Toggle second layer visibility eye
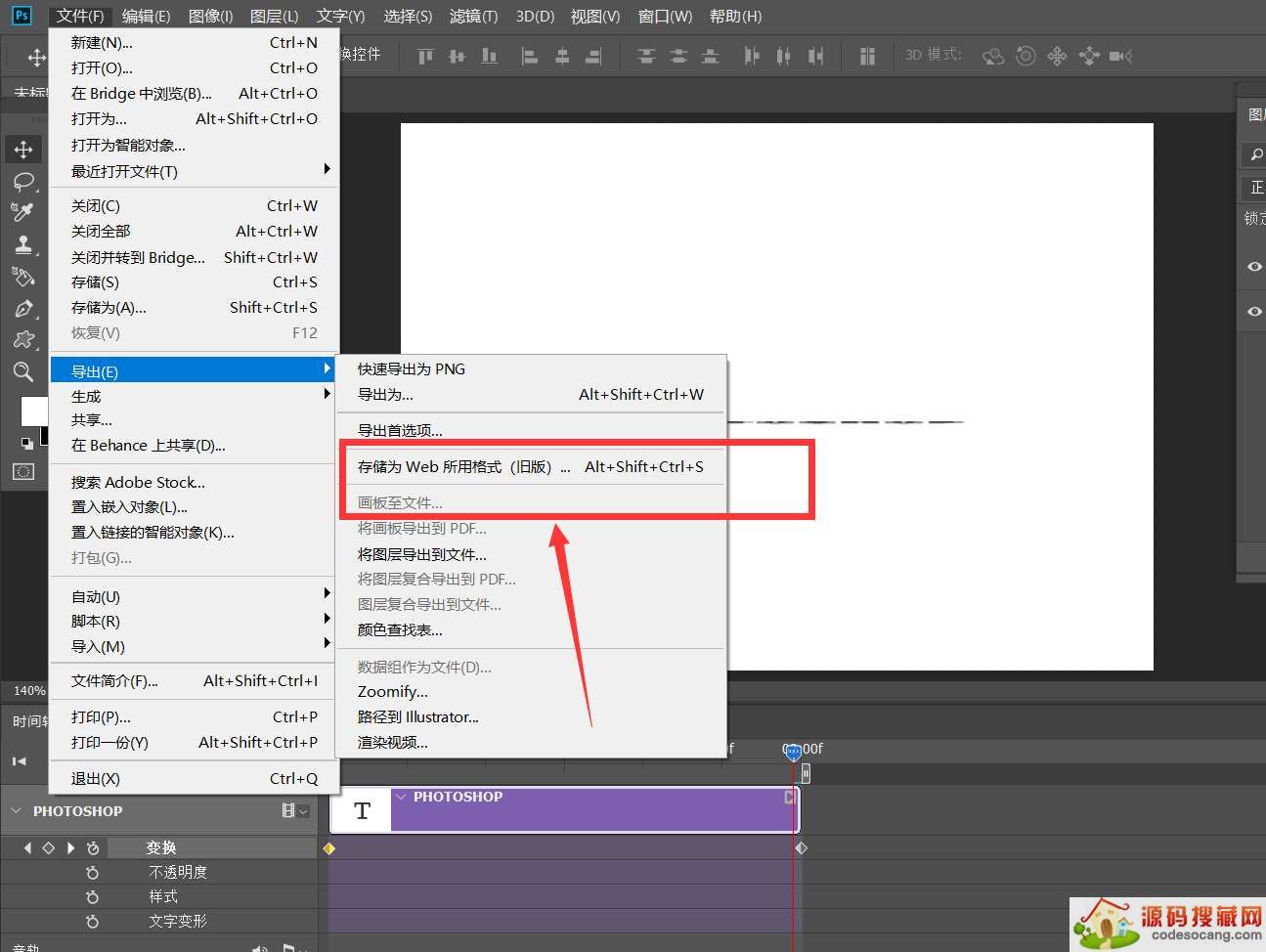The width and height of the screenshot is (1266, 952). tap(1254, 312)
